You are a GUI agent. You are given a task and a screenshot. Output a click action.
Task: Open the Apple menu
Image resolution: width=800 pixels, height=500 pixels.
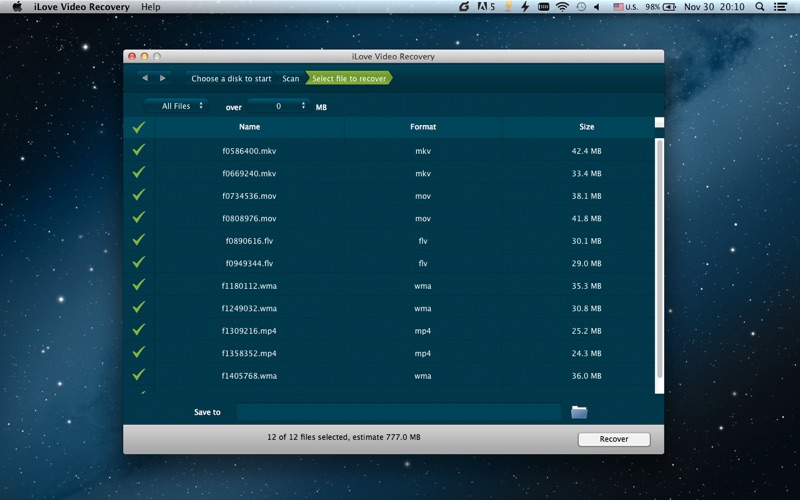pyautogui.click(x=17, y=7)
